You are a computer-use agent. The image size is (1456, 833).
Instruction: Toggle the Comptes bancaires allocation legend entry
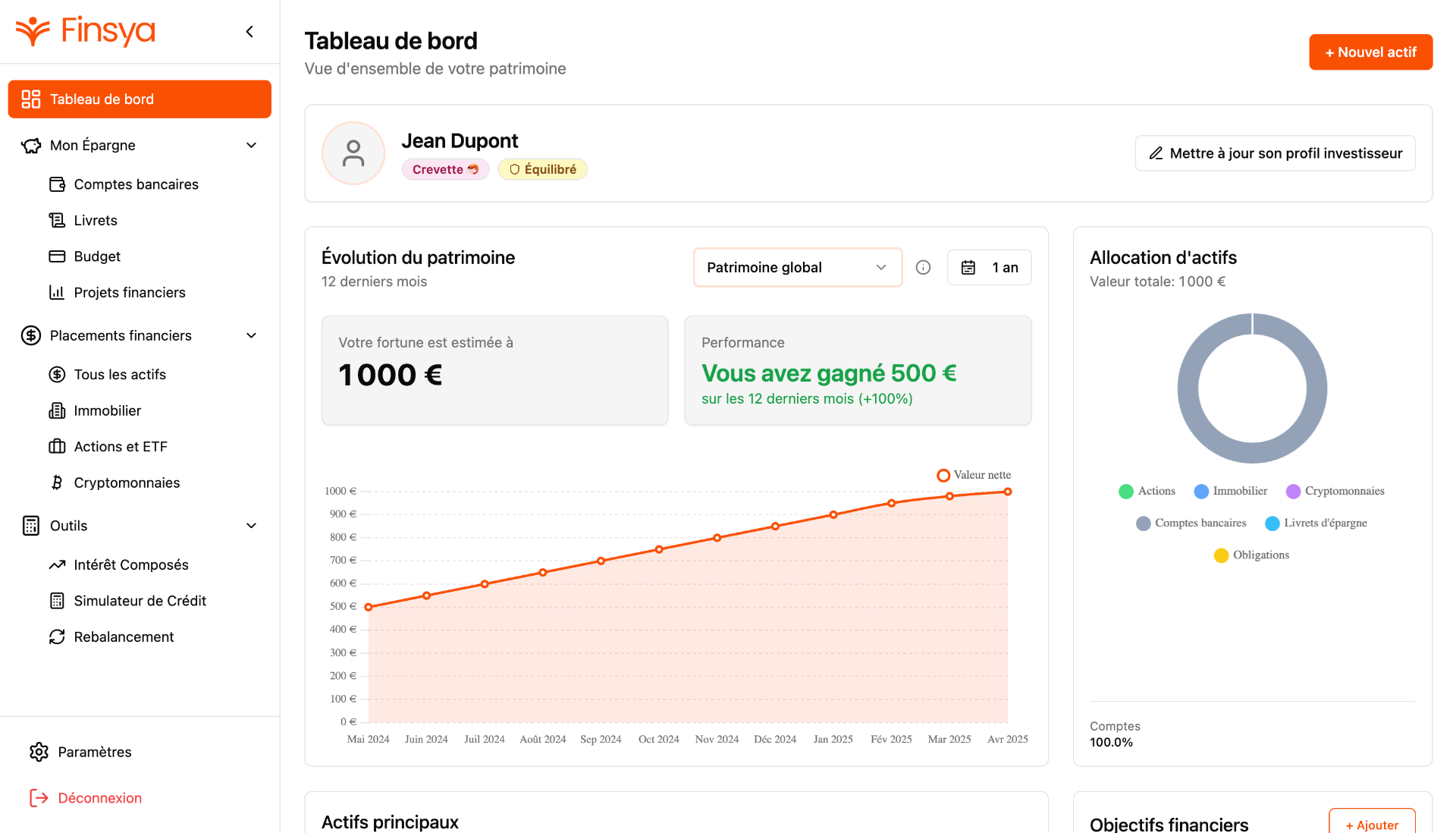(1191, 523)
